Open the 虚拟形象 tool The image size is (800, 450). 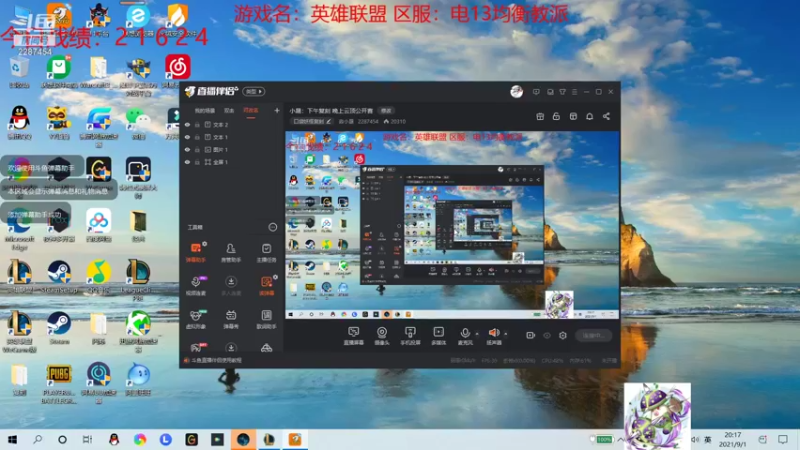click(x=195, y=319)
